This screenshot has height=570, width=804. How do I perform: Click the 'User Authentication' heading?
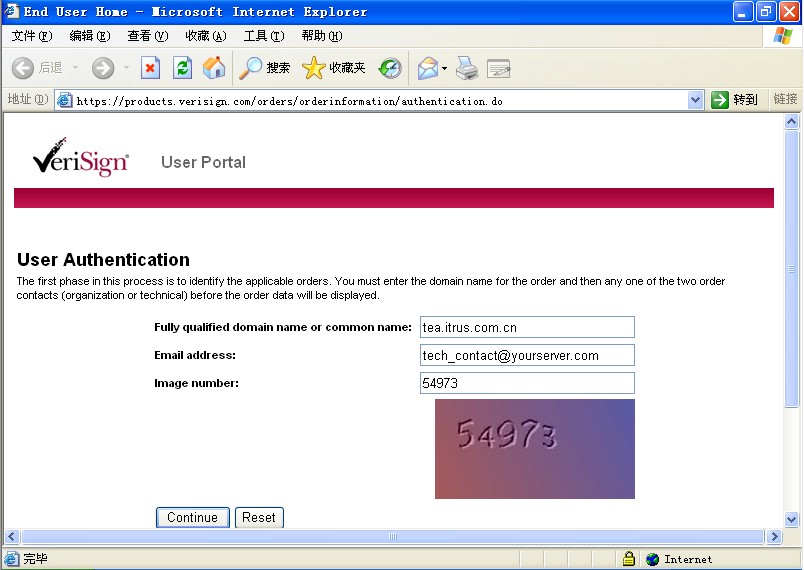click(x=103, y=260)
